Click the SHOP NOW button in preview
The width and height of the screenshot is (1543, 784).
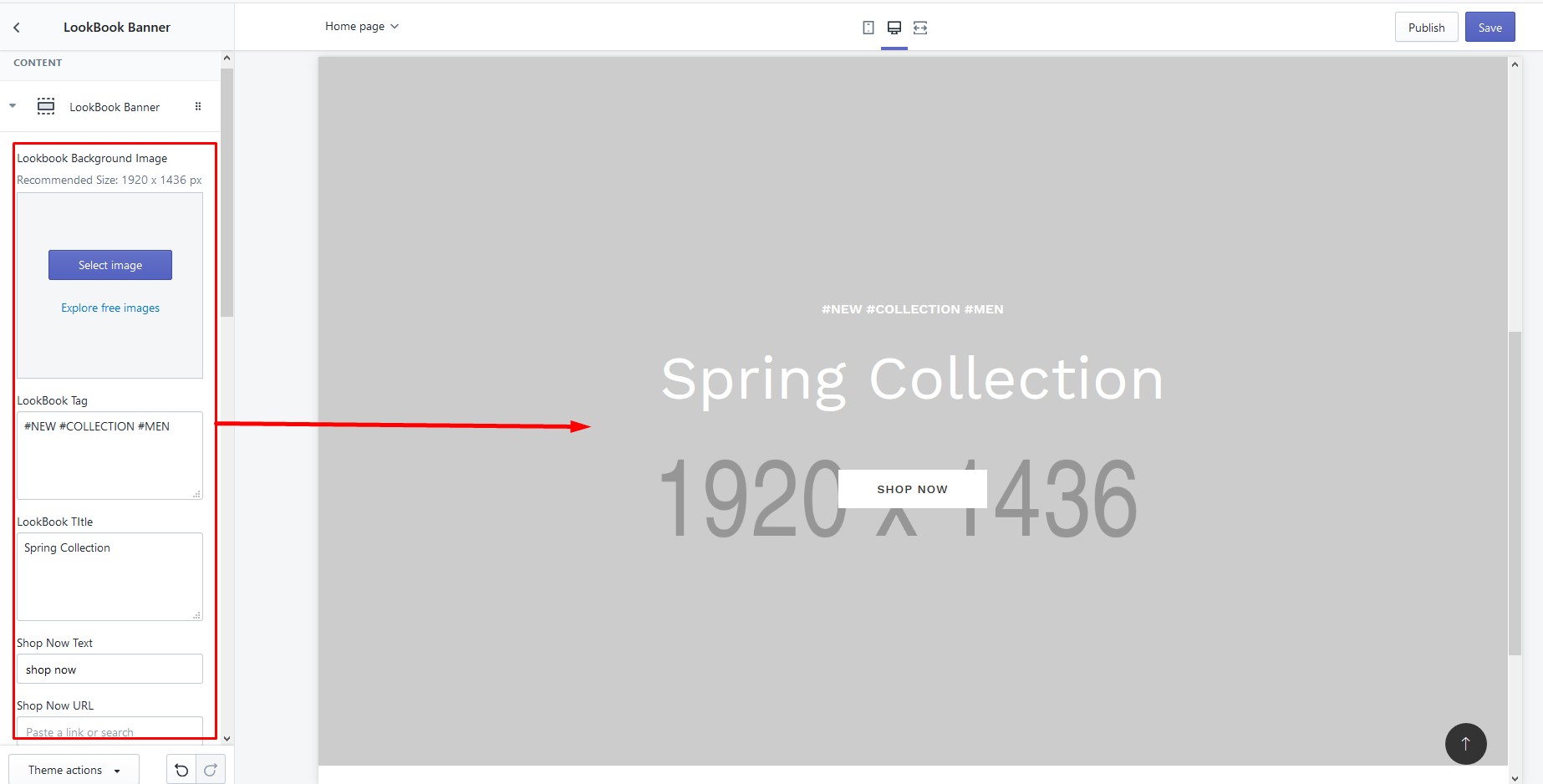pyautogui.click(x=912, y=489)
